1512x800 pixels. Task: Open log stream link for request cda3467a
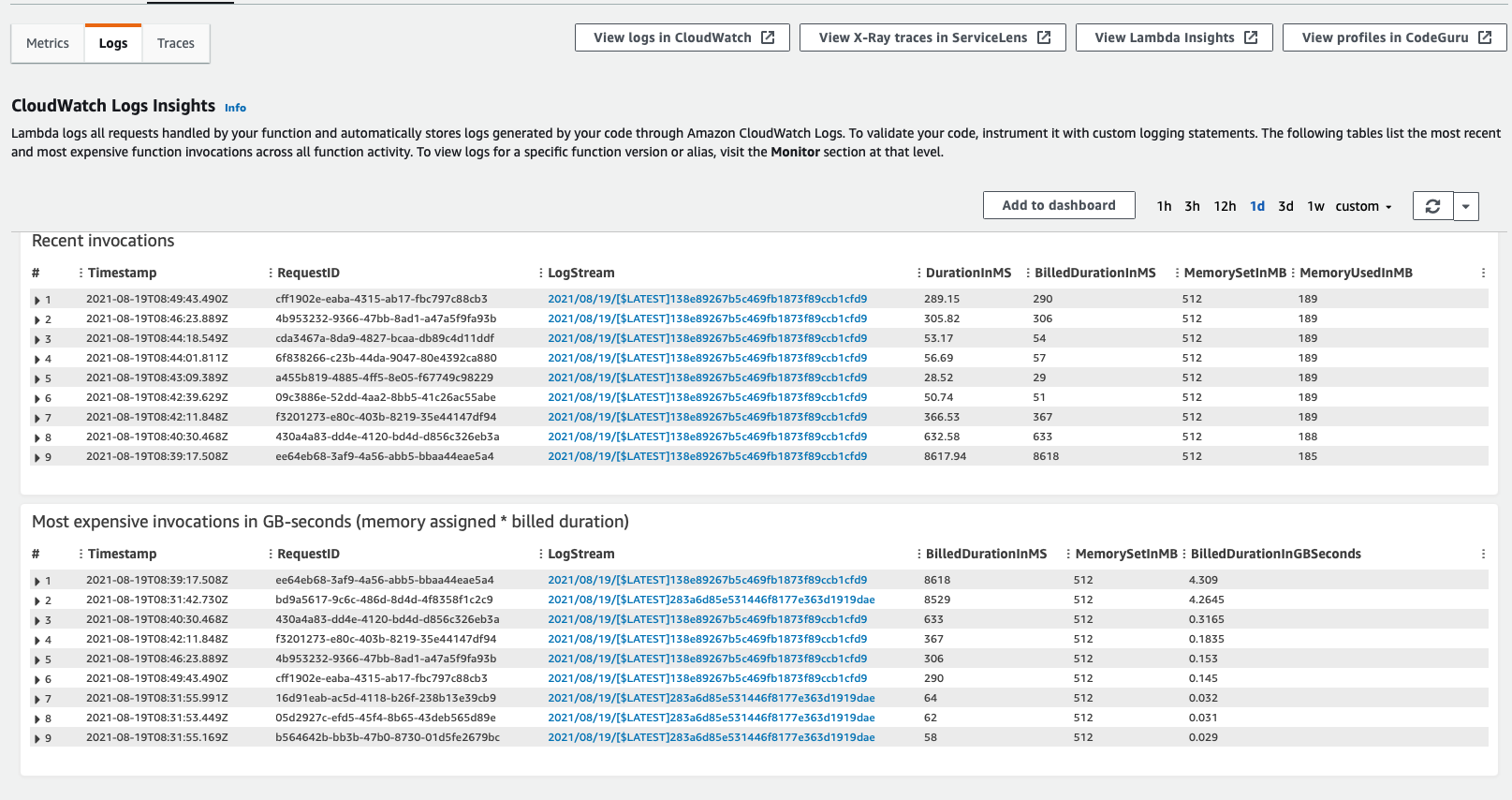tap(707, 338)
